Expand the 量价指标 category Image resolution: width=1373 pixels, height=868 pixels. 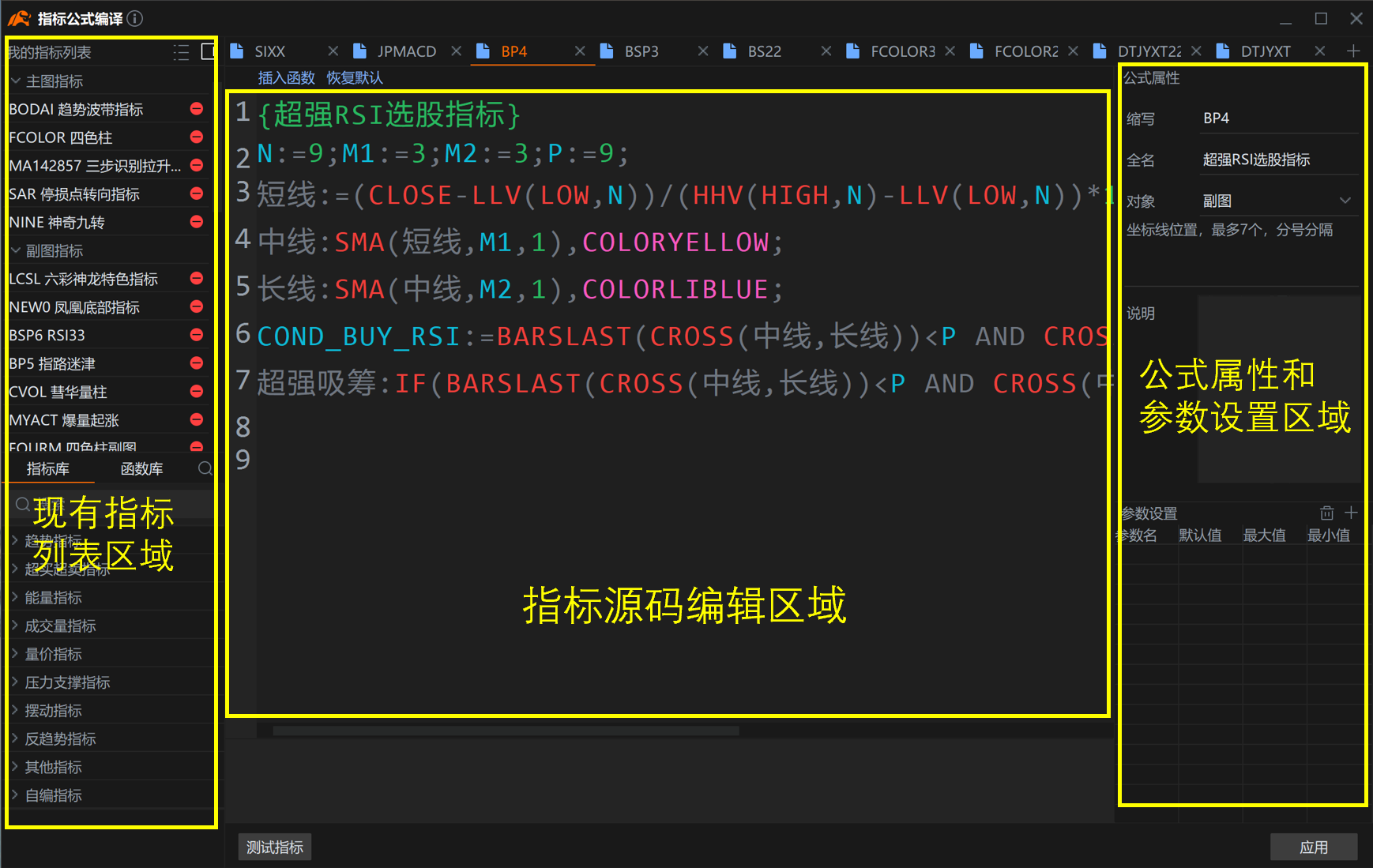coord(15,654)
